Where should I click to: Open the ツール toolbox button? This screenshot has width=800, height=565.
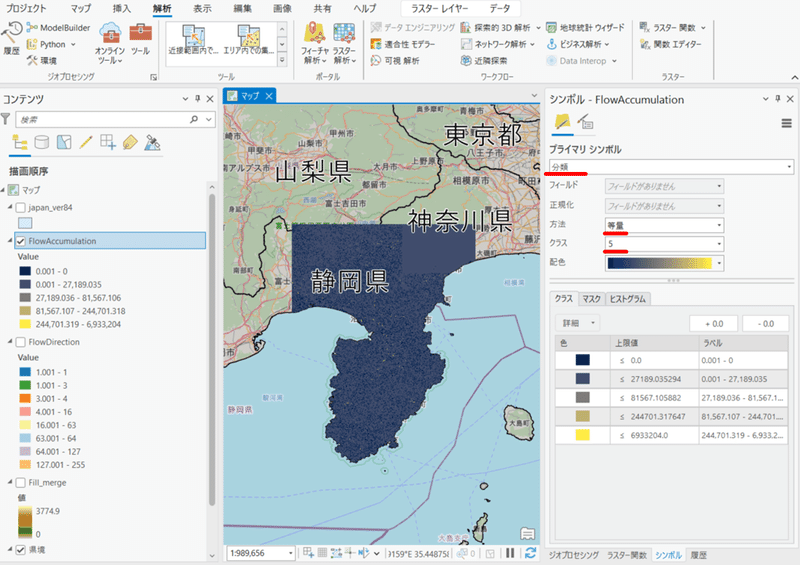[140, 39]
